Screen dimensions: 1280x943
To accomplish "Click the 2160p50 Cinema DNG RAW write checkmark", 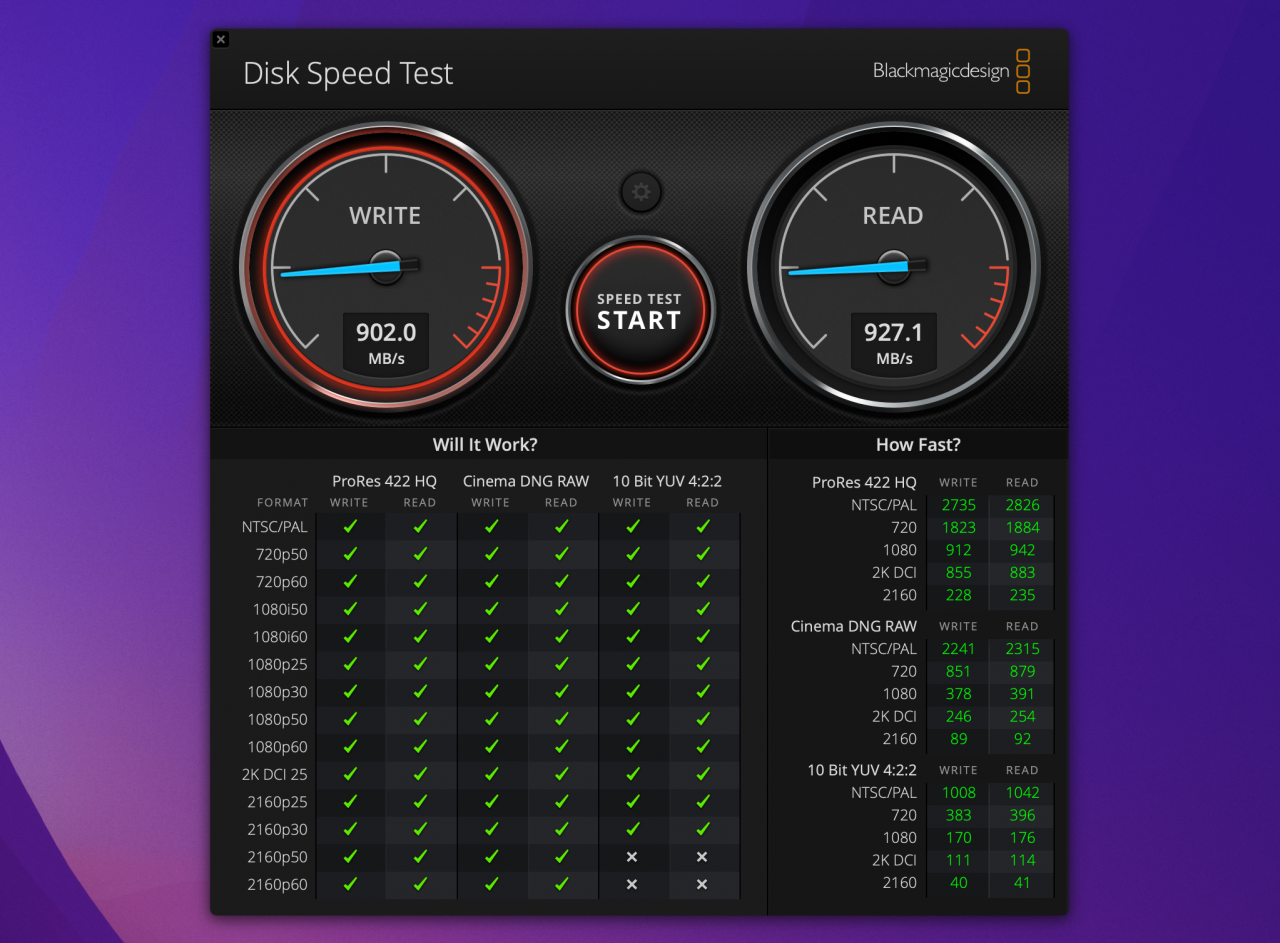I will pyautogui.click(x=491, y=856).
